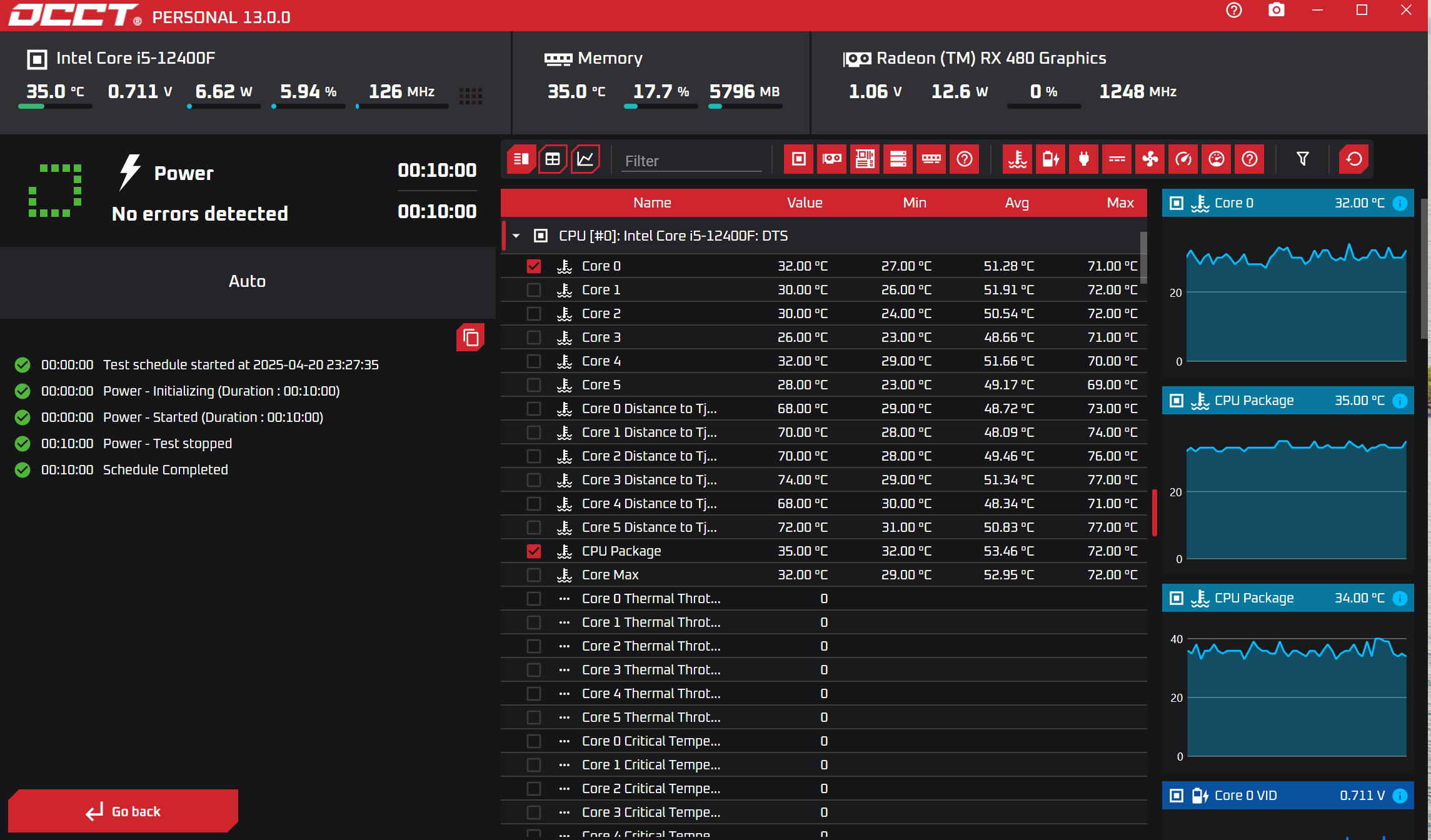Check the Core 2 checkbox
Image resolution: width=1431 pixels, height=840 pixels.
click(533, 314)
